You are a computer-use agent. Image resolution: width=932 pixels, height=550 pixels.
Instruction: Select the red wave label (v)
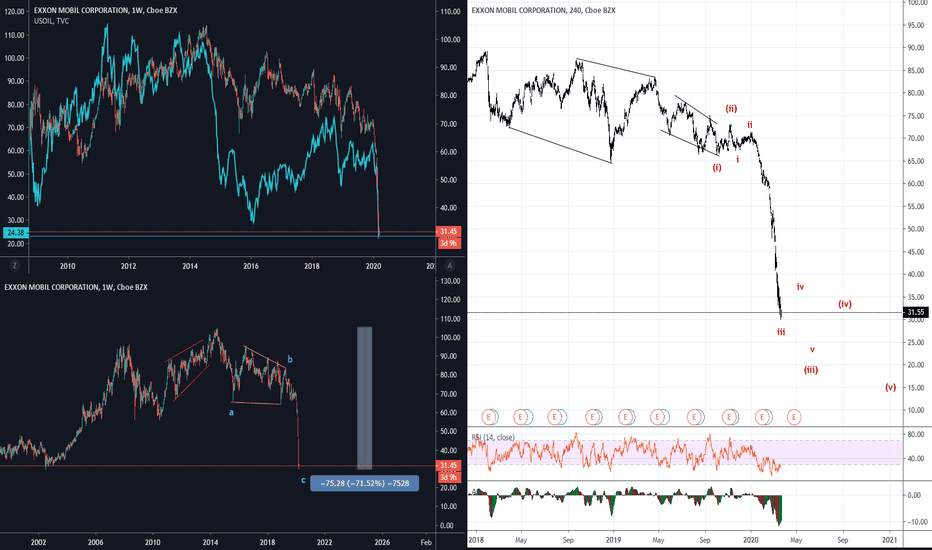(890, 387)
